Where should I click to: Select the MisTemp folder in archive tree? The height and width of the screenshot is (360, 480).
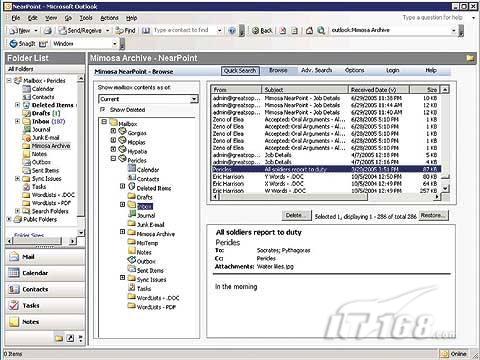point(147,243)
